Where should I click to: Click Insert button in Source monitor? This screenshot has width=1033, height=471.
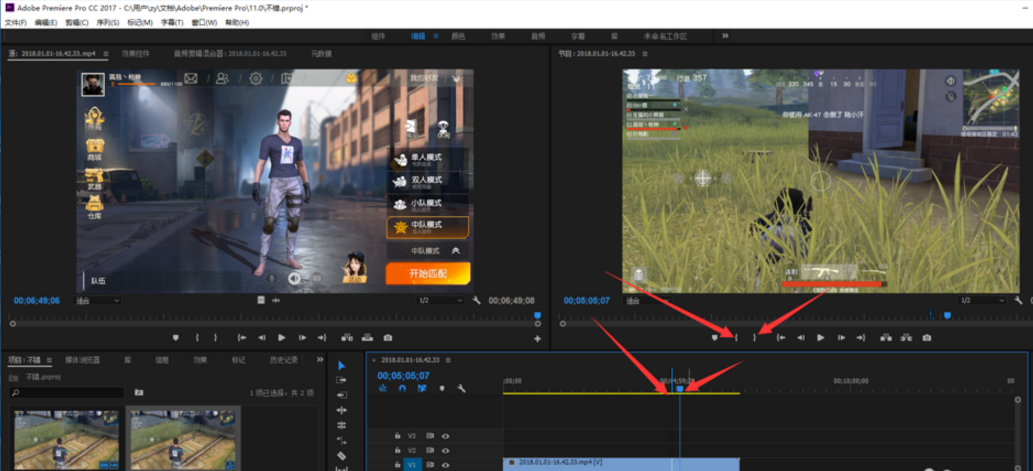pyautogui.click(x=348, y=338)
